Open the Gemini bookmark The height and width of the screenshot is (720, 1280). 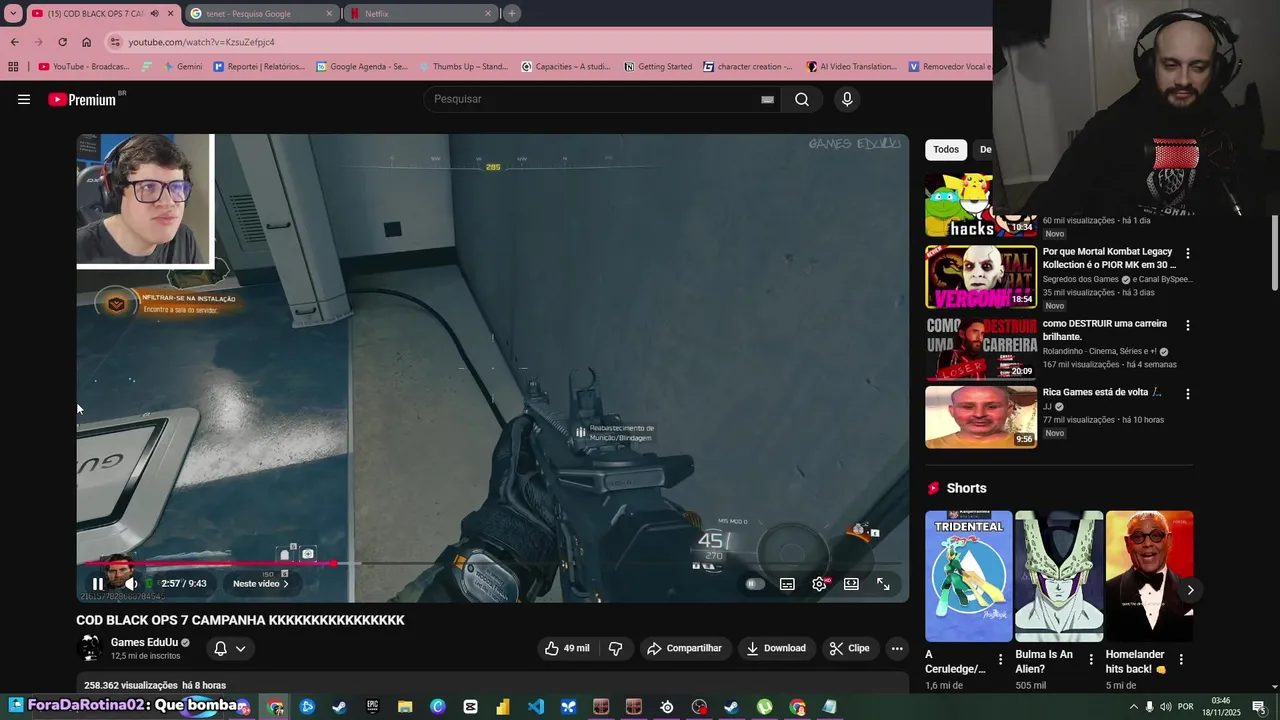[x=181, y=67]
